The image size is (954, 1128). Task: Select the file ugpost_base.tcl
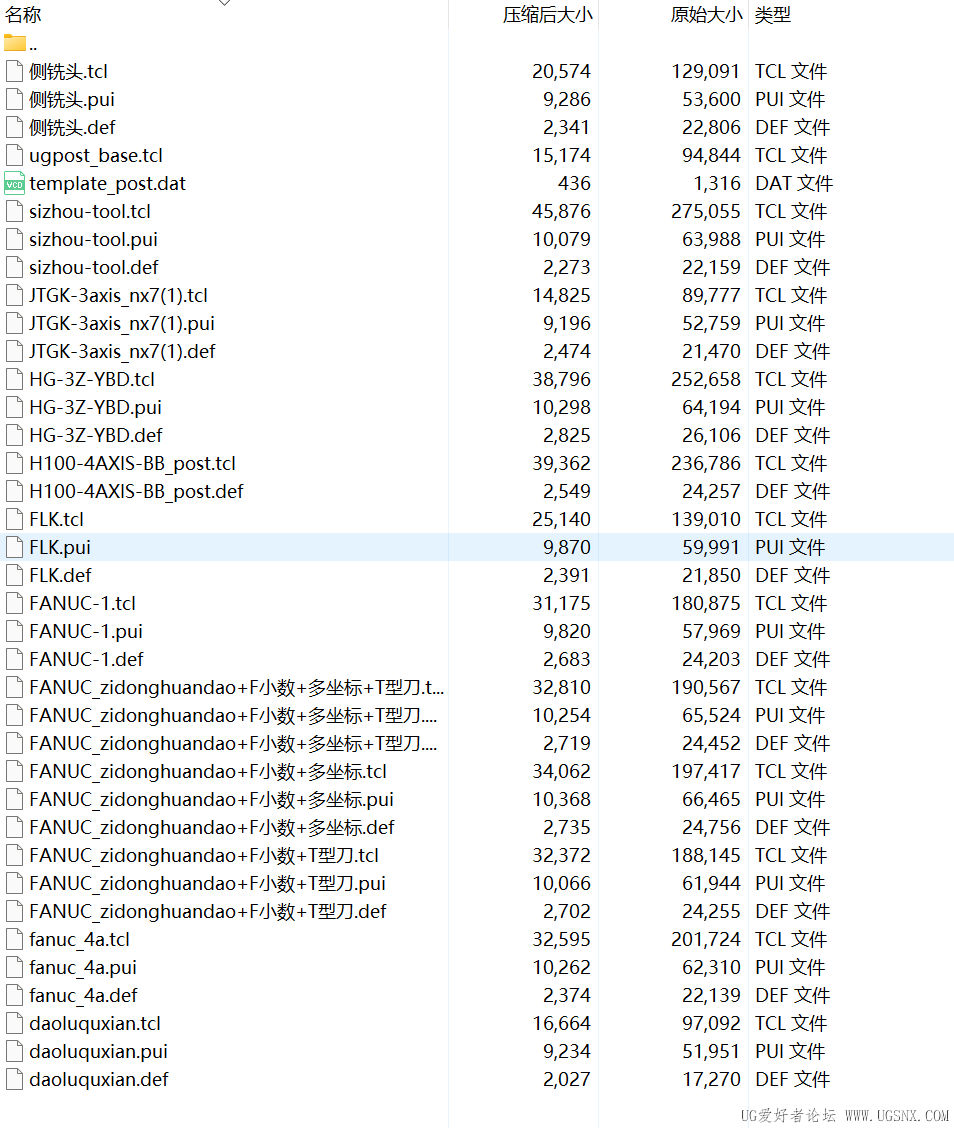[96, 155]
